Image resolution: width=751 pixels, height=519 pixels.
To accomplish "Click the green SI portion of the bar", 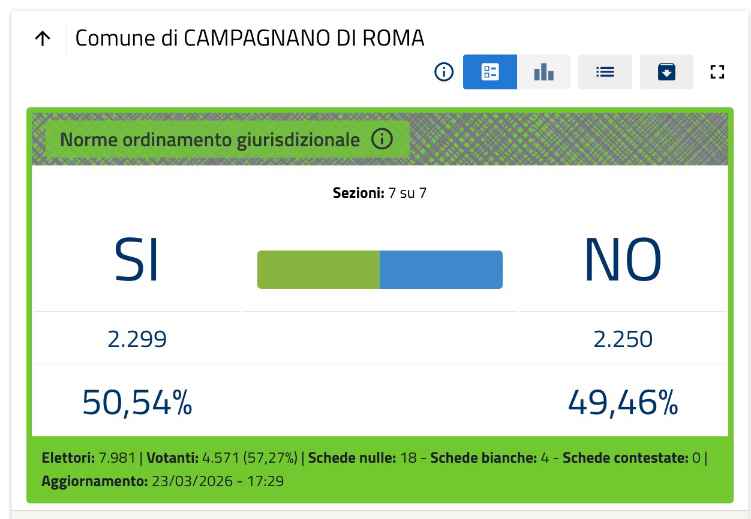I will [x=318, y=270].
